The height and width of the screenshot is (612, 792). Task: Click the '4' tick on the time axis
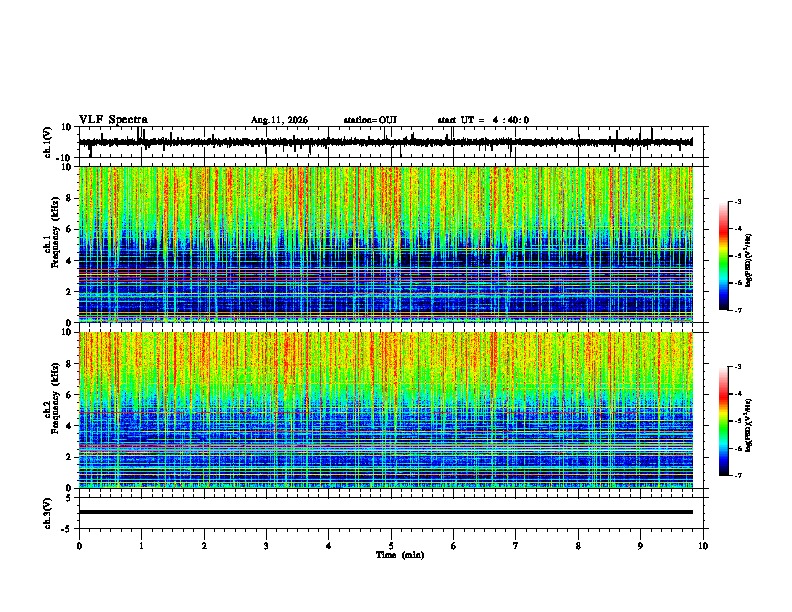click(x=329, y=546)
